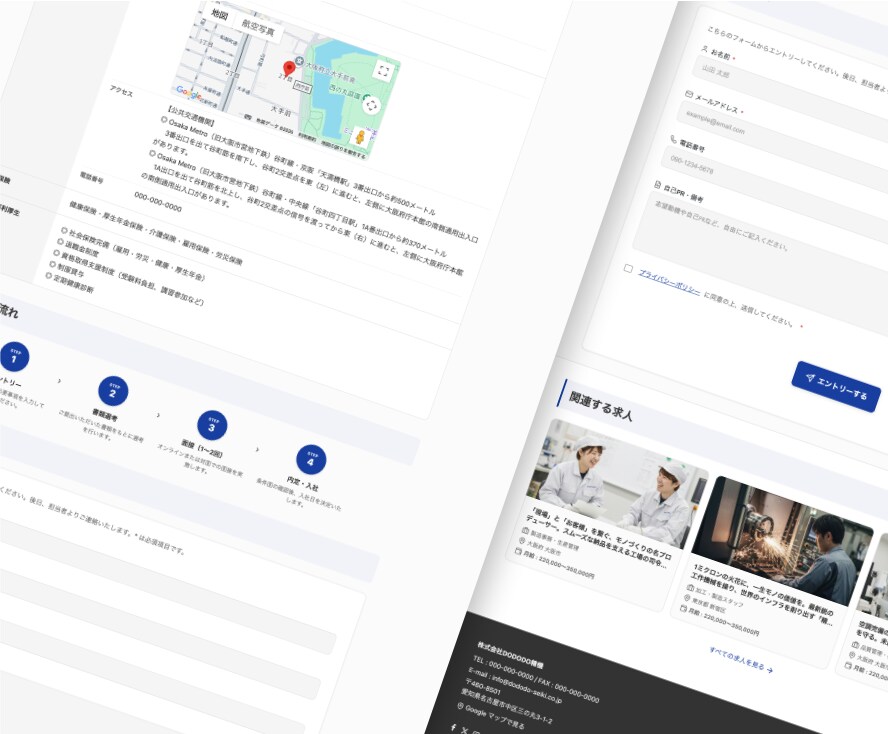Click the アクセス row label
This screenshot has width=888, height=734.
(121, 91)
